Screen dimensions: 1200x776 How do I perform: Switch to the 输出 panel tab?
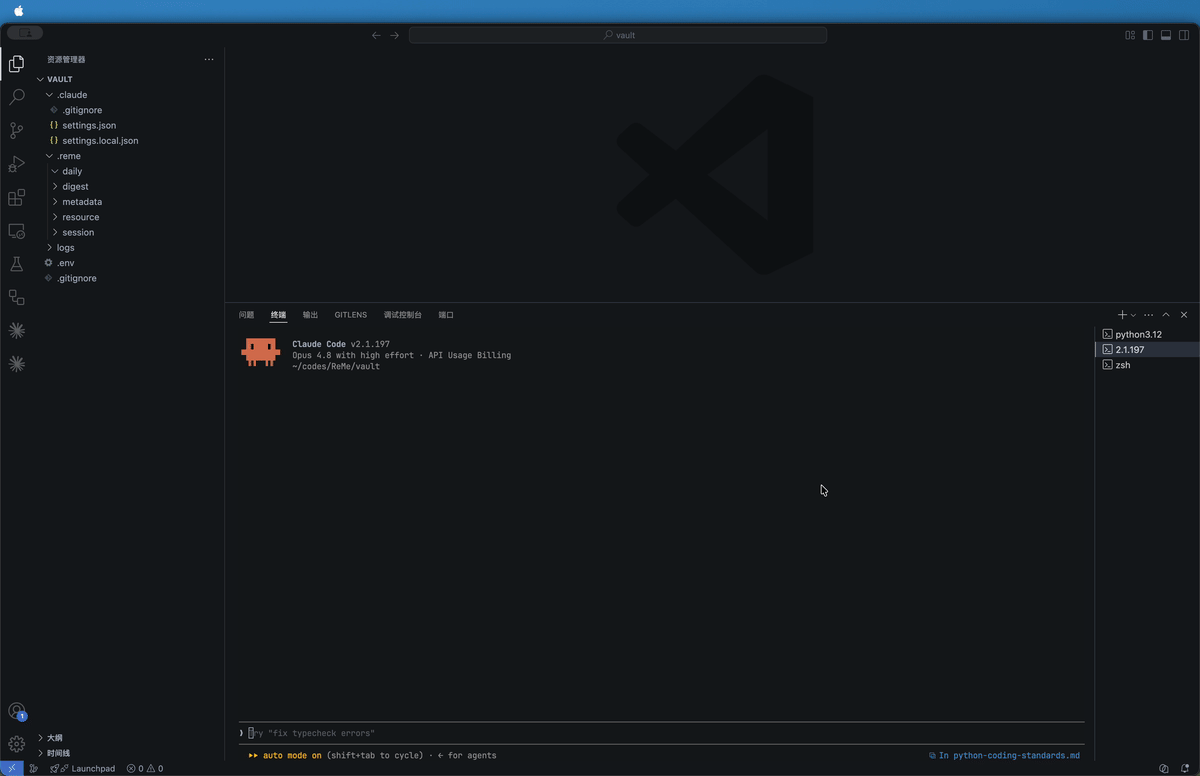point(310,315)
